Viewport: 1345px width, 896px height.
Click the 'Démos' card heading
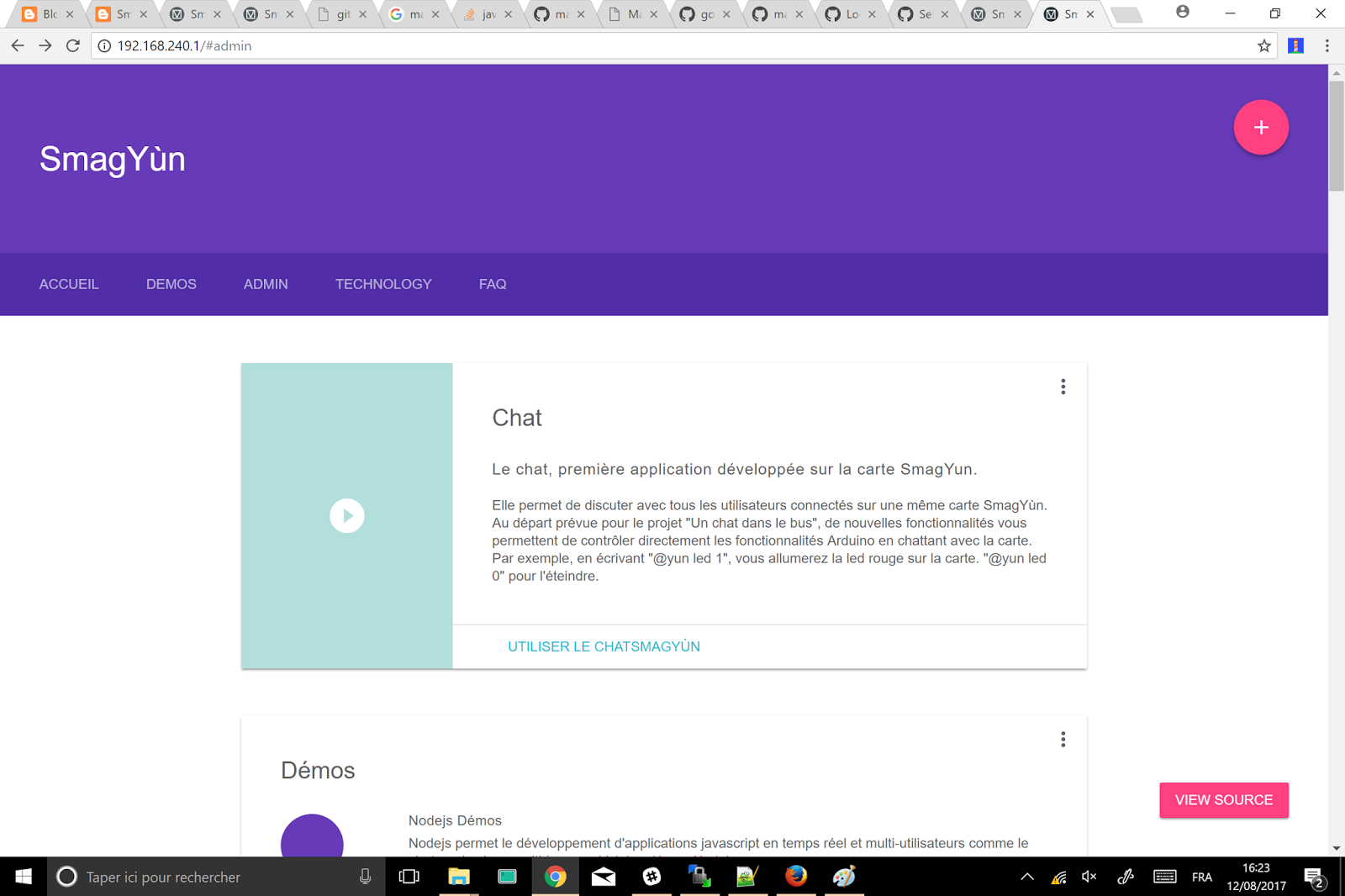pyautogui.click(x=318, y=770)
